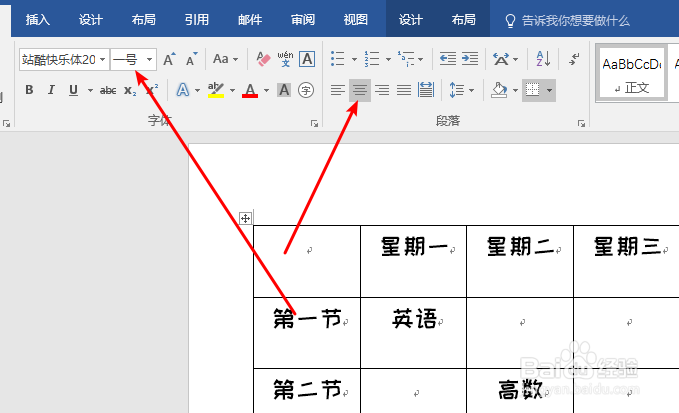Expand numbering dropdown arrow
Viewport: 679px width, 413px height.
388,59
